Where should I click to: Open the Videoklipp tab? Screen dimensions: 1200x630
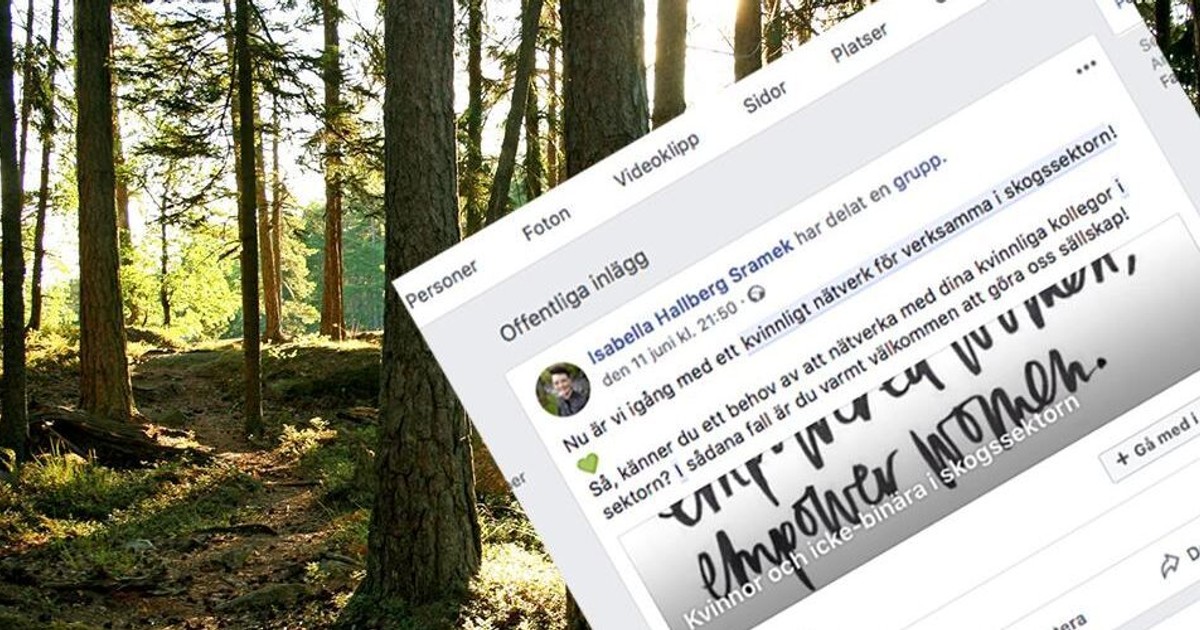click(x=656, y=160)
